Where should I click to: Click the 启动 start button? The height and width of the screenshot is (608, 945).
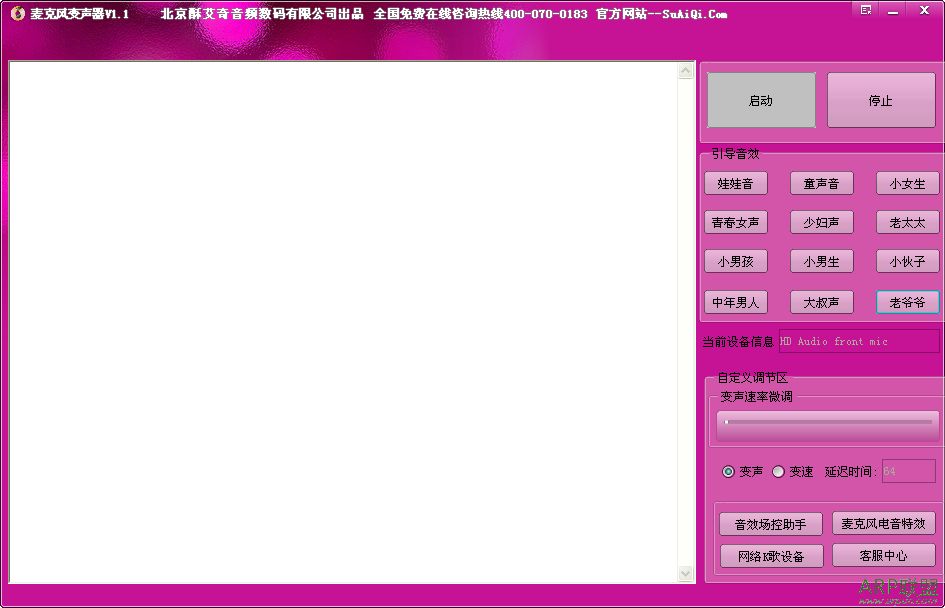coord(761,101)
